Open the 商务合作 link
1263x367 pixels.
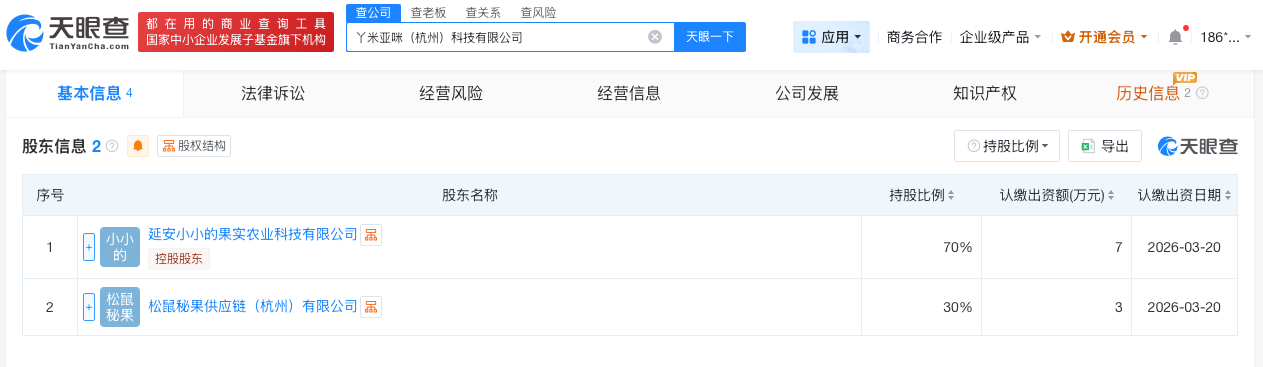(x=914, y=37)
